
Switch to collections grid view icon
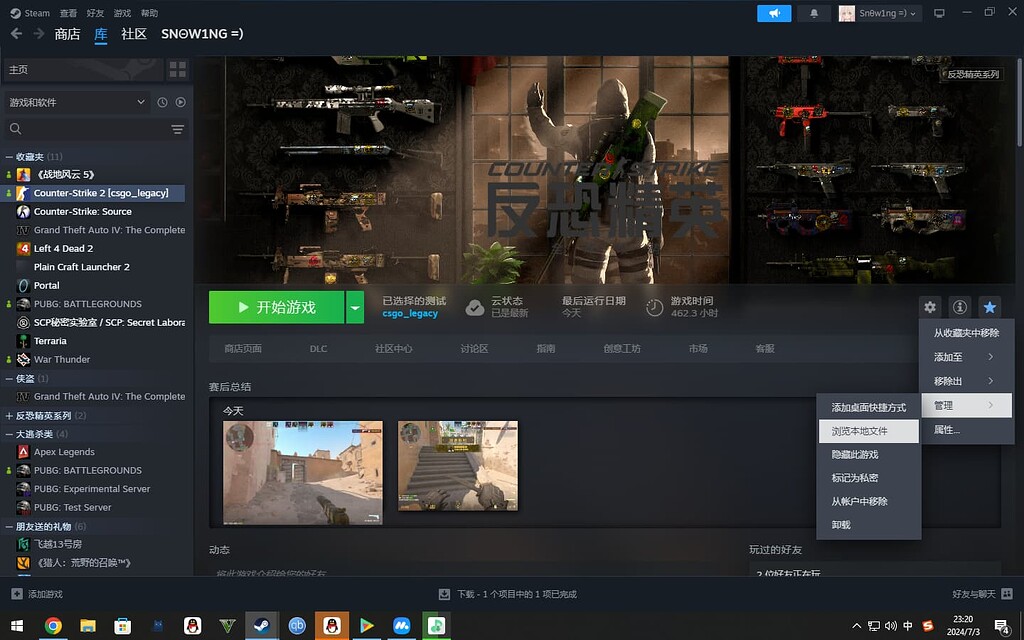[x=178, y=69]
